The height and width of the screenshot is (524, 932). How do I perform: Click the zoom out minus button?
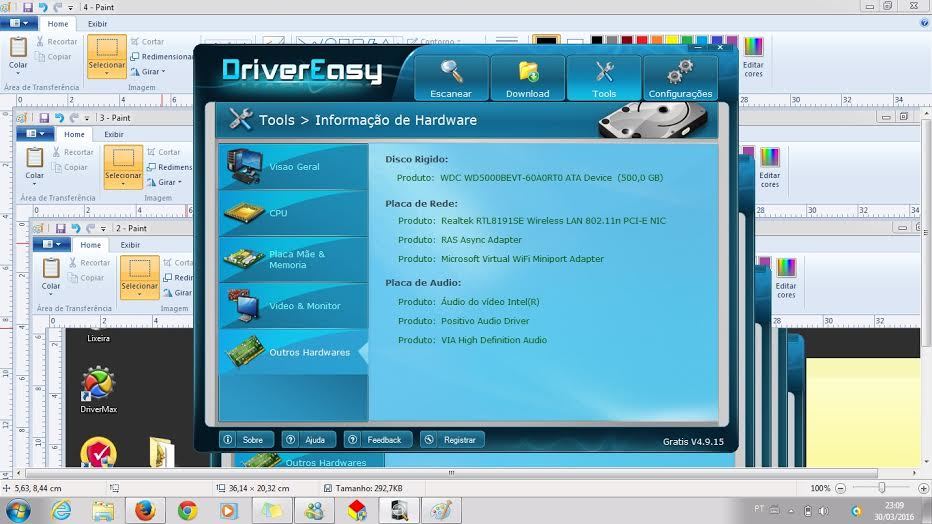point(840,488)
